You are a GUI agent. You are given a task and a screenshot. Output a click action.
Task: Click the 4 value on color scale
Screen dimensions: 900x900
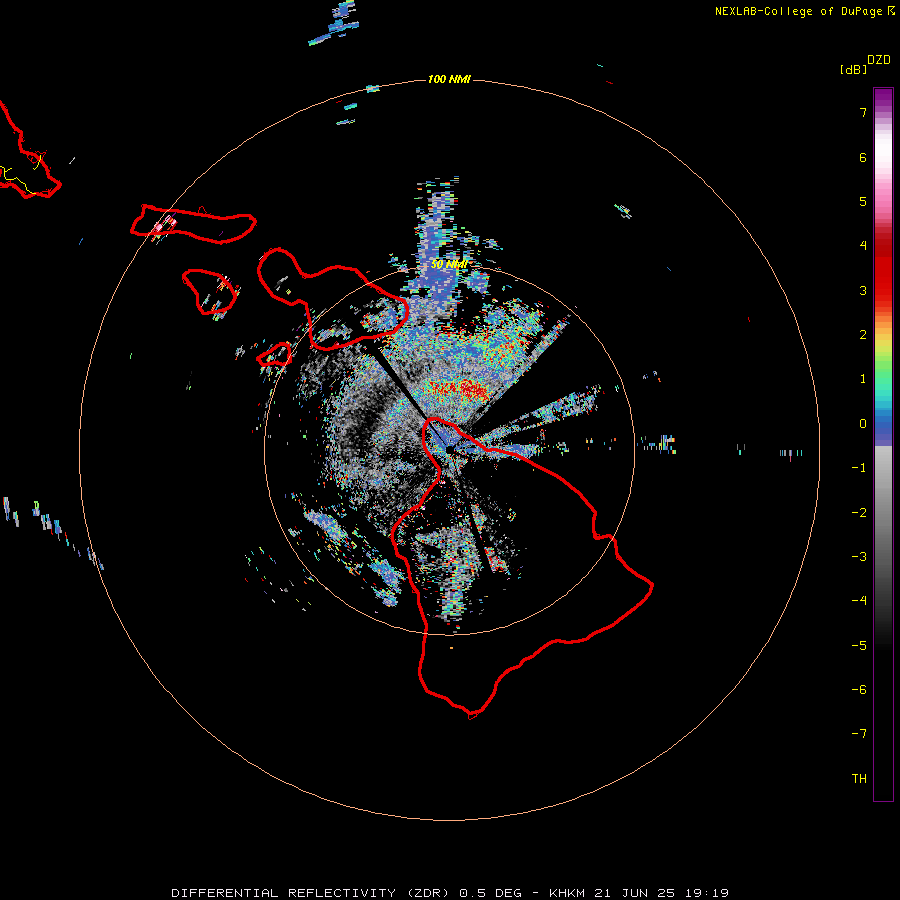(863, 246)
